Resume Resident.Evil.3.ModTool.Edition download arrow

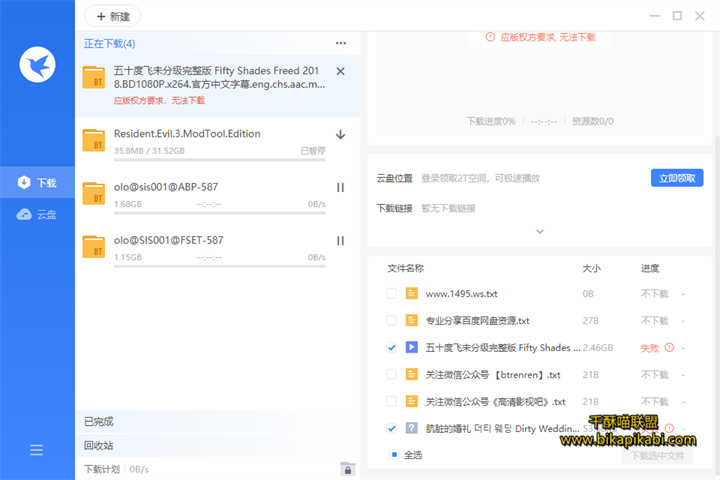pos(340,134)
